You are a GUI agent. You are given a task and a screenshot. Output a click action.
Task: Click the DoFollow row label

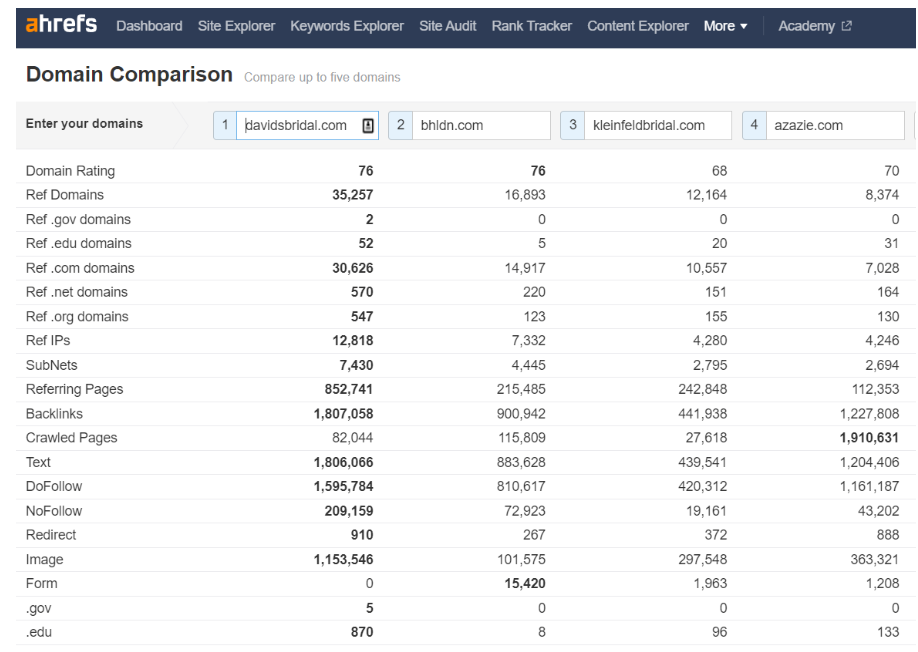(x=54, y=486)
